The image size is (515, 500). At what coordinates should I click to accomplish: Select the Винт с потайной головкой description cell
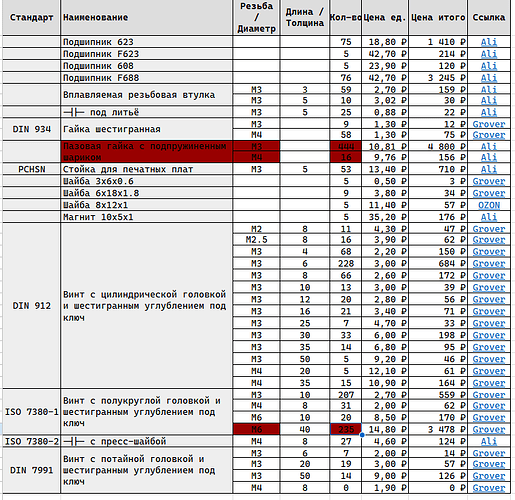pos(147,470)
